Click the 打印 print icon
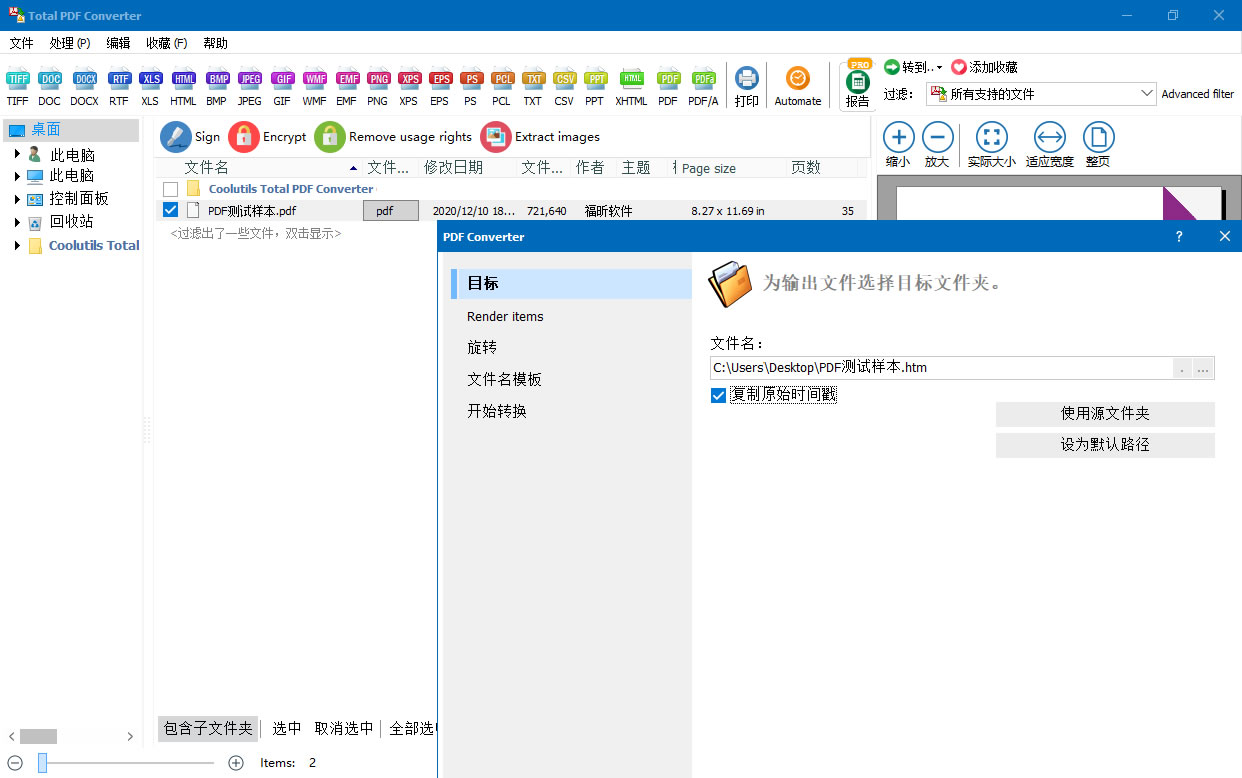This screenshot has width=1242, height=778. coord(746,79)
